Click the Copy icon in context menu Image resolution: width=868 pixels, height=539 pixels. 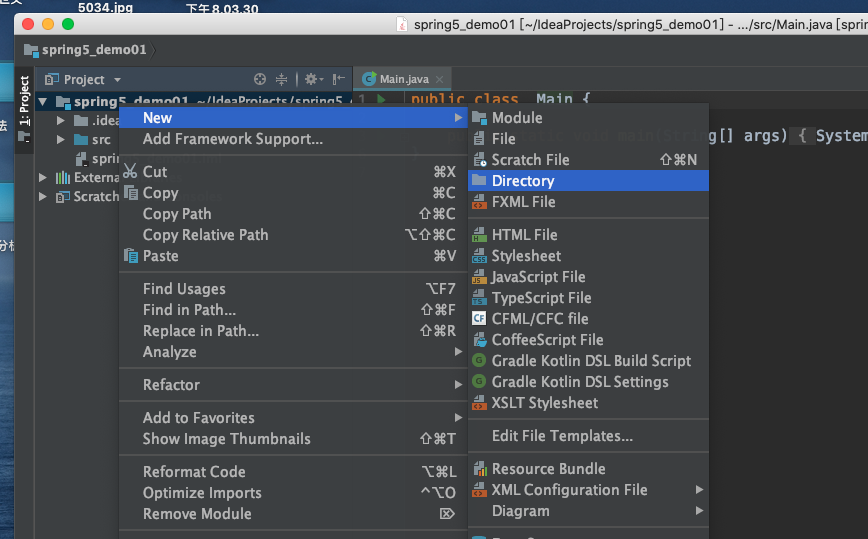pyautogui.click(x=131, y=193)
